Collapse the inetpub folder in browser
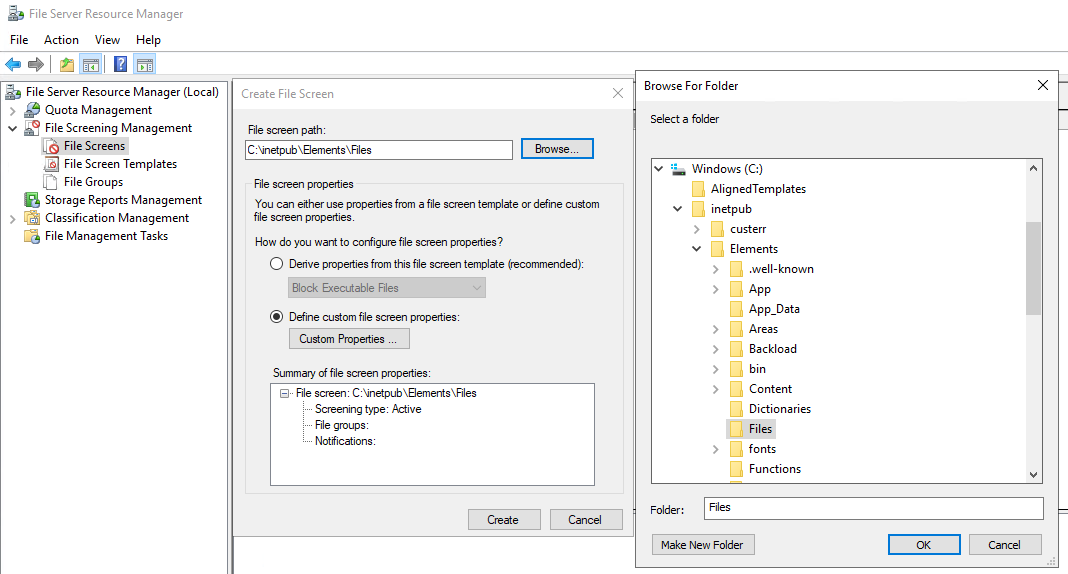1068x574 pixels. coord(678,209)
